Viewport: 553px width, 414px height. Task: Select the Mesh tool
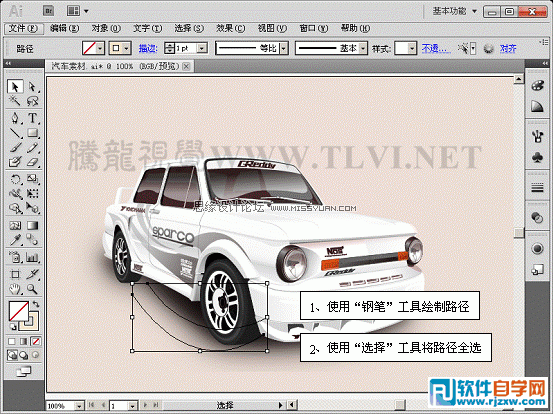pyautogui.click(x=15, y=225)
